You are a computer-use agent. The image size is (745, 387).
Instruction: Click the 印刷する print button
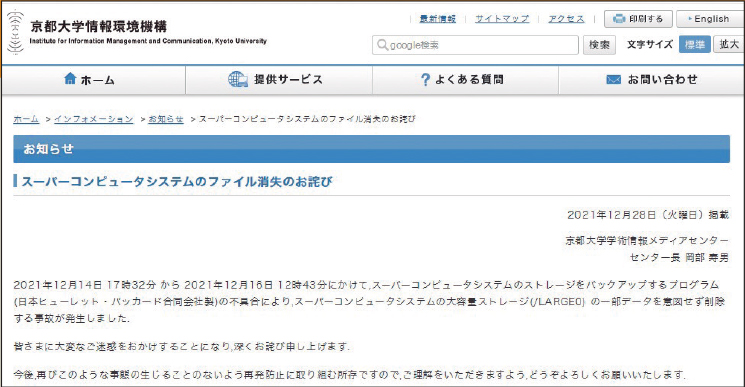click(638, 19)
